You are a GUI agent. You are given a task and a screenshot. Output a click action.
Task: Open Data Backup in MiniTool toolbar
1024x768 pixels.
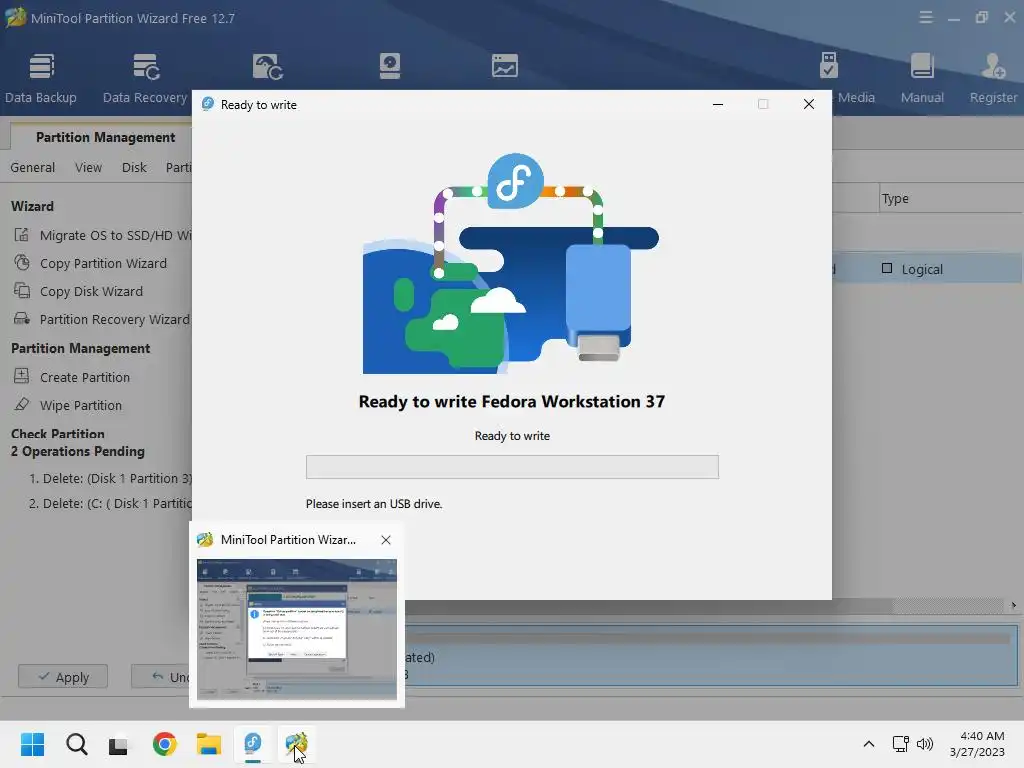click(40, 78)
